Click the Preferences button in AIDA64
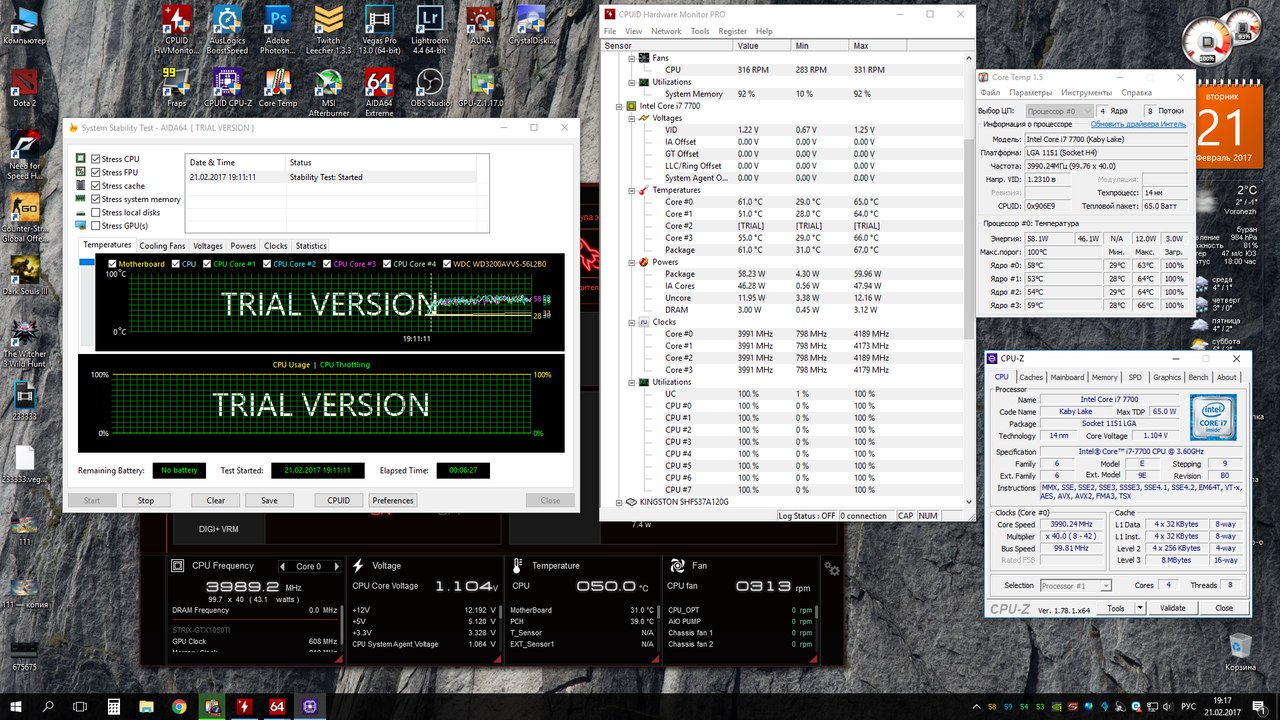This screenshot has width=1280, height=720. pyautogui.click(x=393, y=500)
